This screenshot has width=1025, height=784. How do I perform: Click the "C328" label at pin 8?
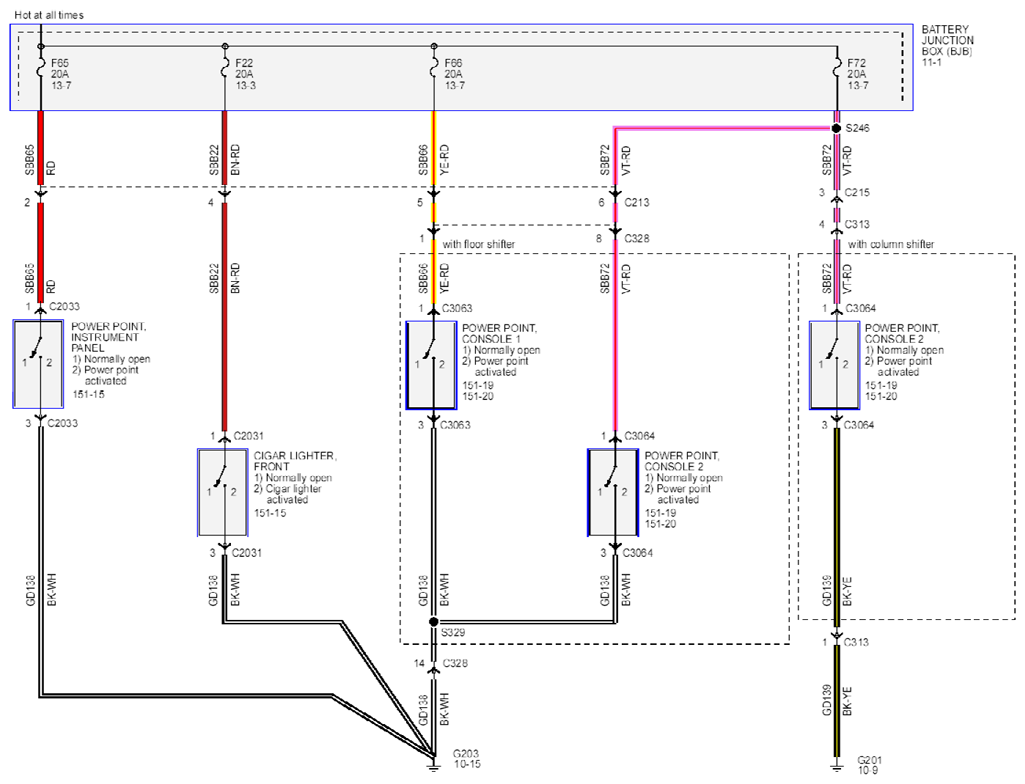[x=637, y=239]
